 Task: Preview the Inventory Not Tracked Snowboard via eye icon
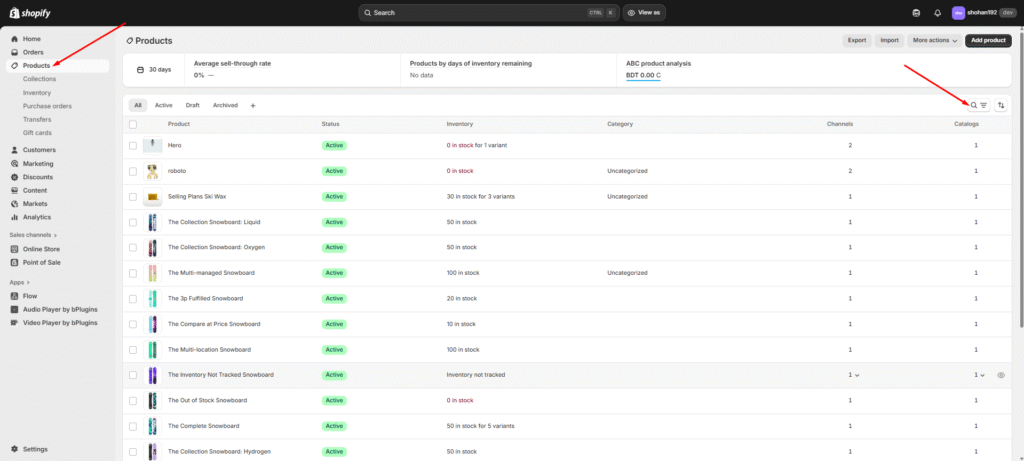pyautogui.click(x=1001, y=375)
